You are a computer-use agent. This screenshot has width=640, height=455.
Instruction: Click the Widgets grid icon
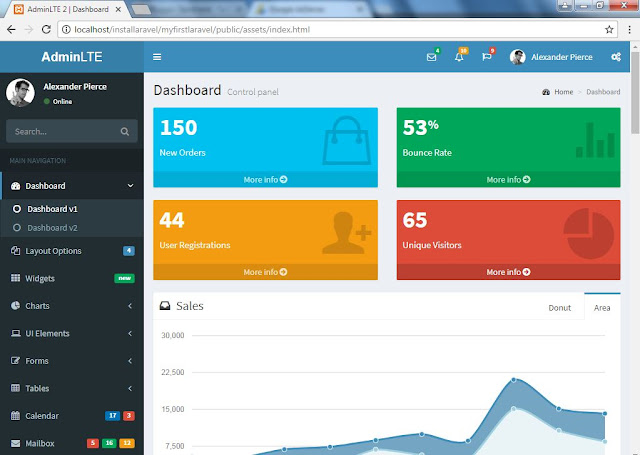click(16, 278)
